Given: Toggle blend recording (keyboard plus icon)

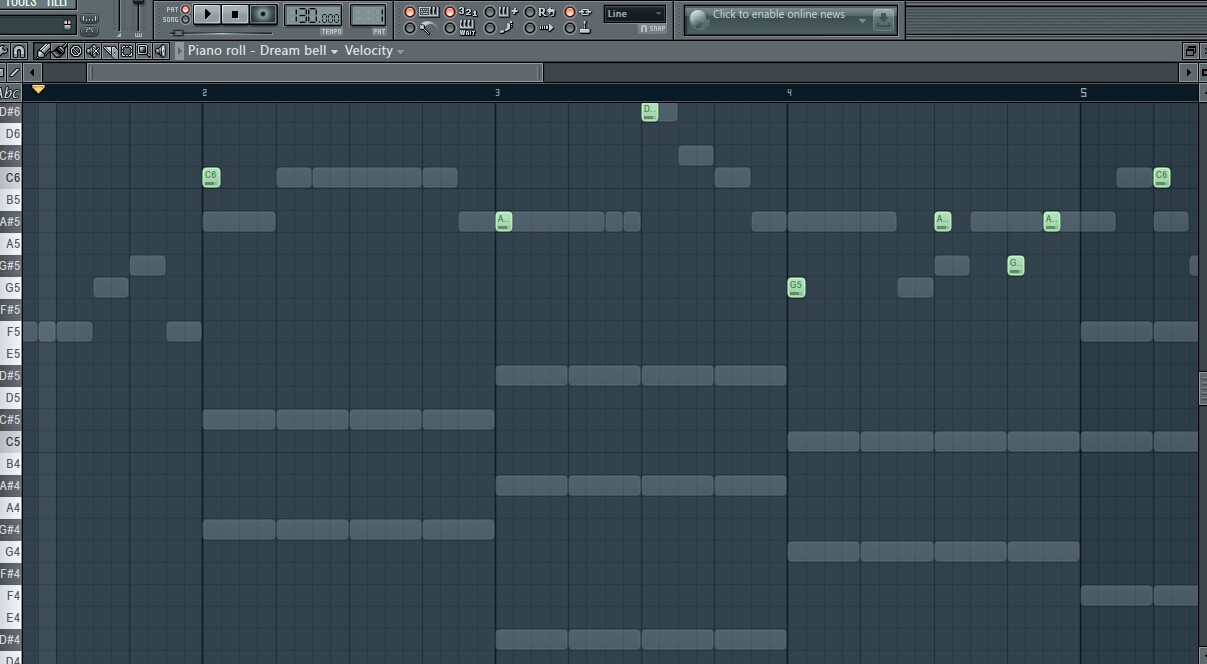Looking at the screenshot, I should point(502,12).
